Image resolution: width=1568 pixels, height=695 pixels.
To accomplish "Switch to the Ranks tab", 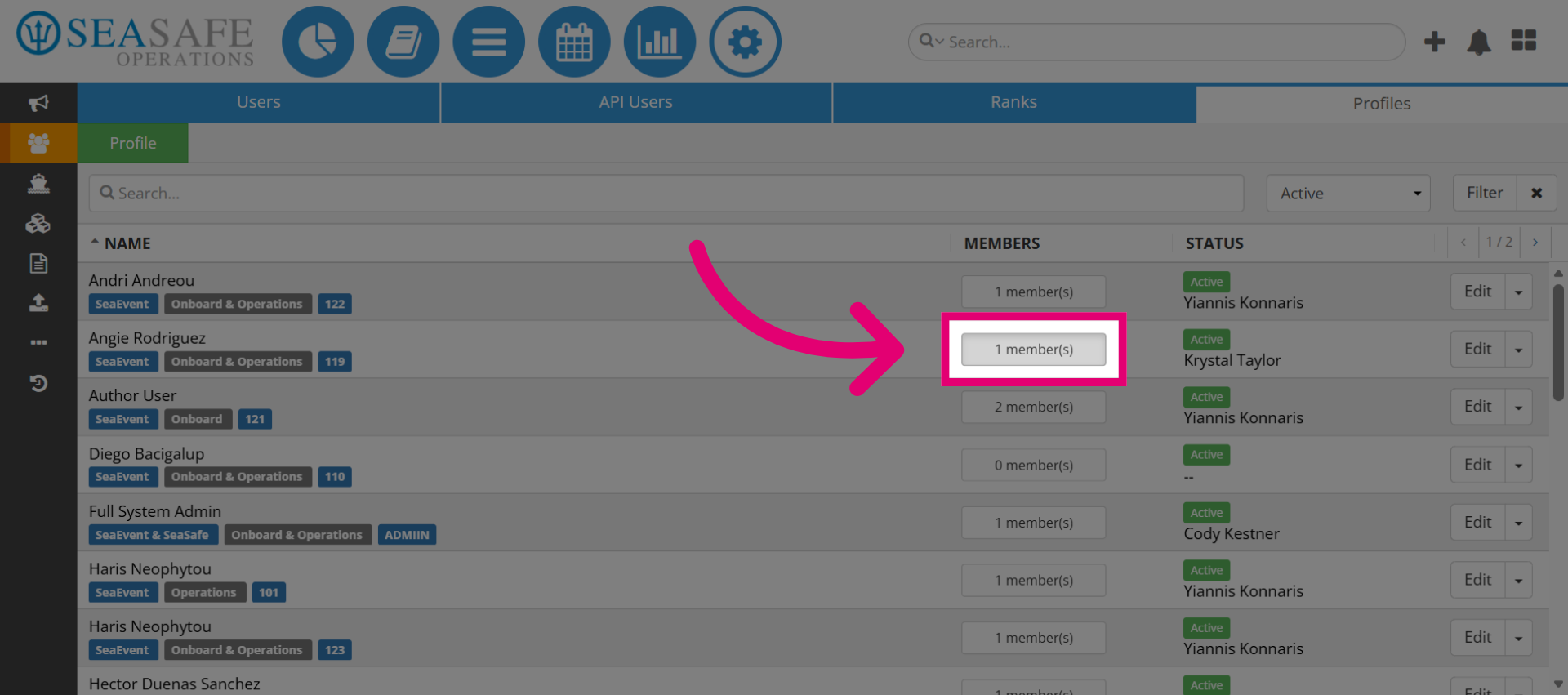I will point(1014,103).
